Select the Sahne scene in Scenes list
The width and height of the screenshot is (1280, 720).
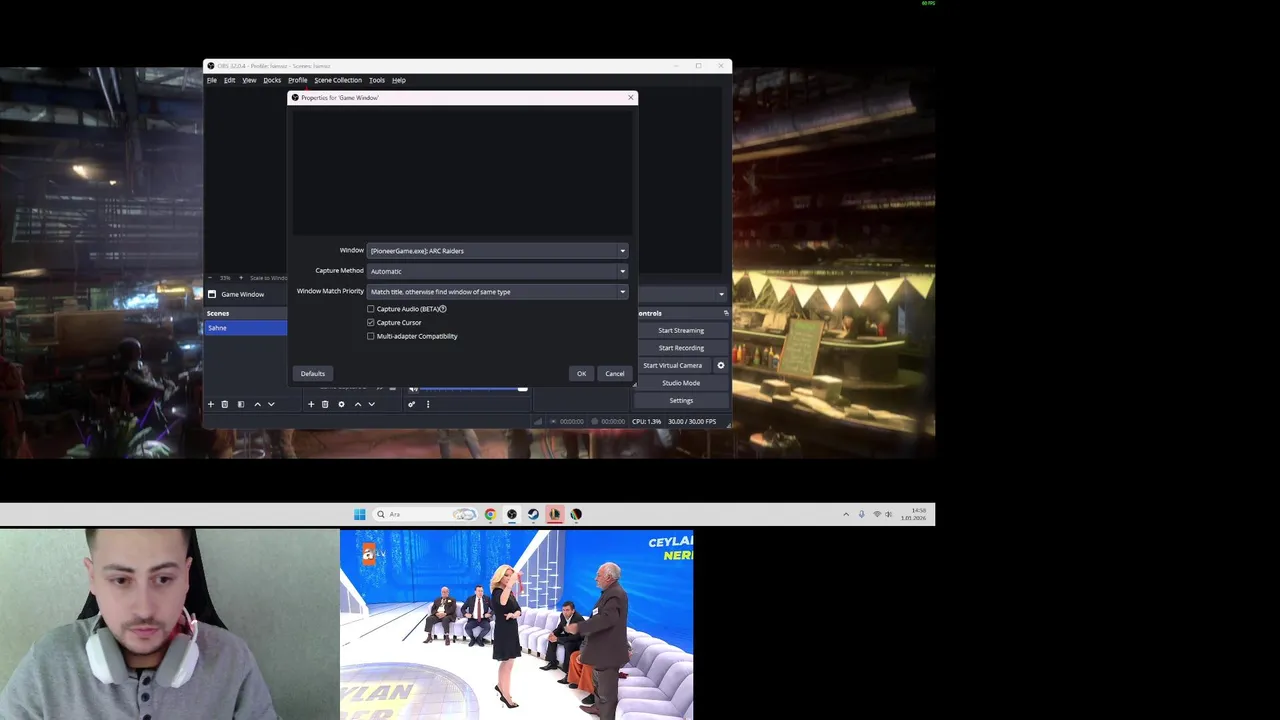pyautogui.click(x=246, y=328)
